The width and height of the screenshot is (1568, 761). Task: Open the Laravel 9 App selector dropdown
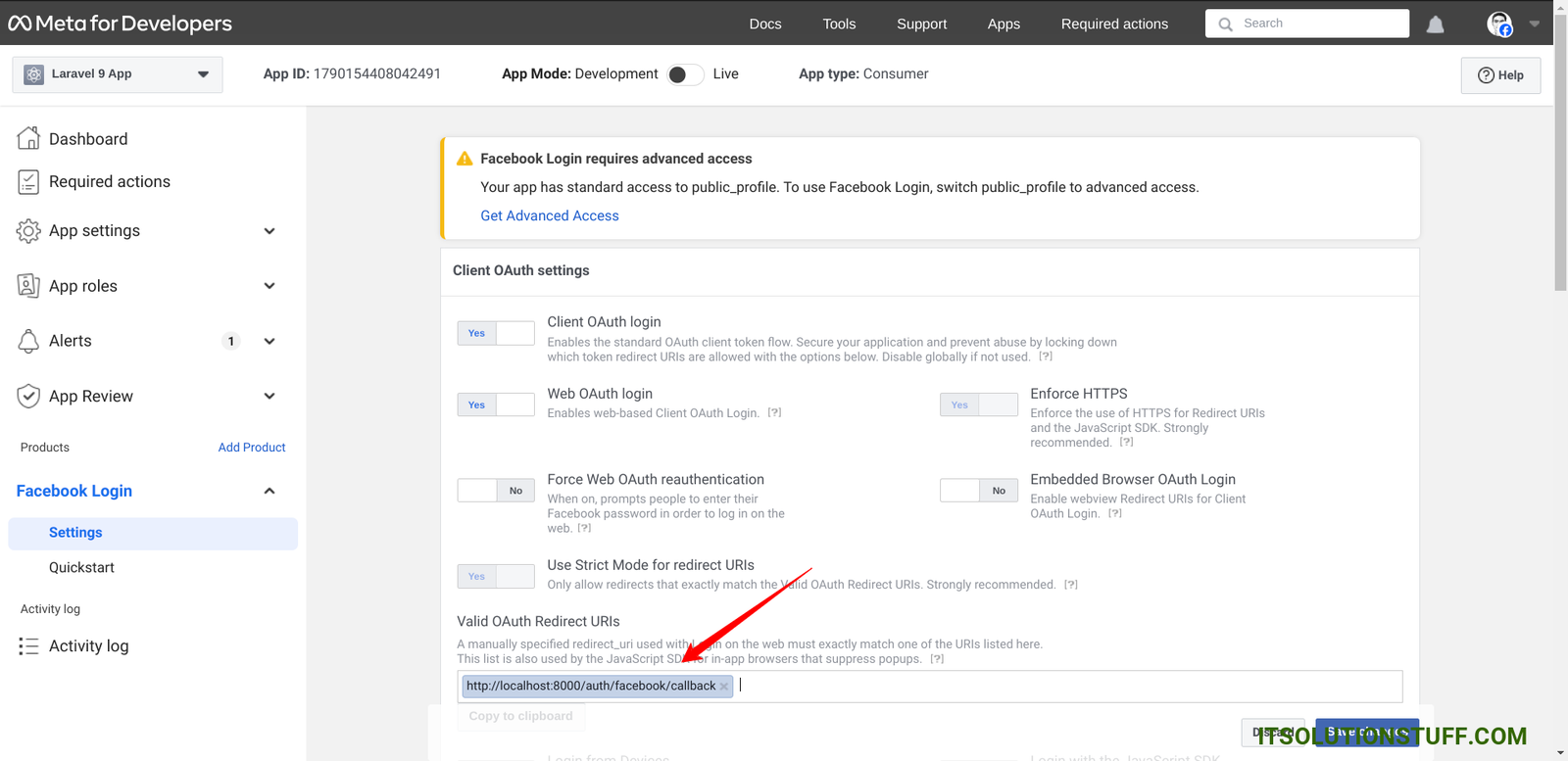click(x=118, y=74)
